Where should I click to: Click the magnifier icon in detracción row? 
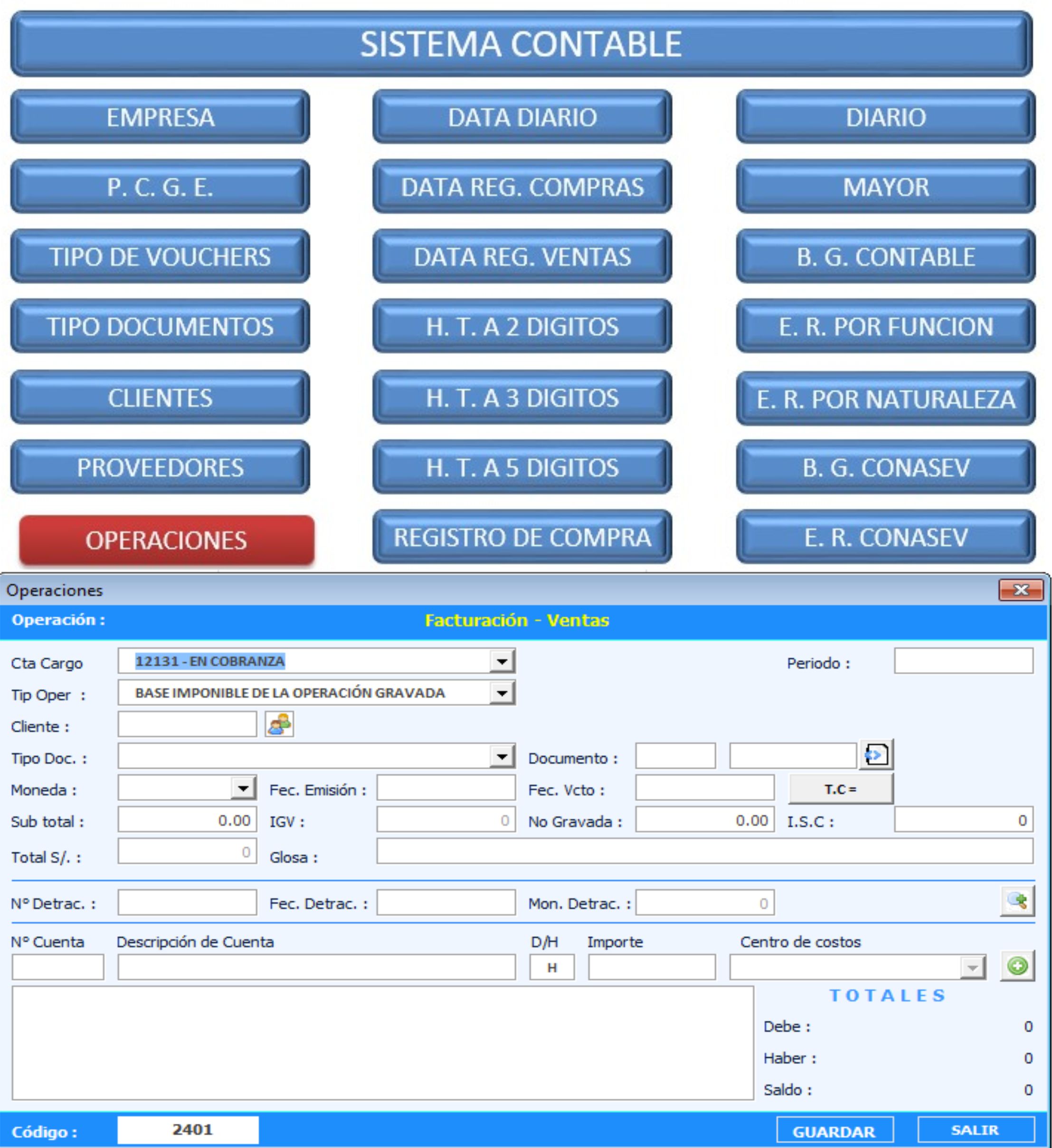[1017, 901]
